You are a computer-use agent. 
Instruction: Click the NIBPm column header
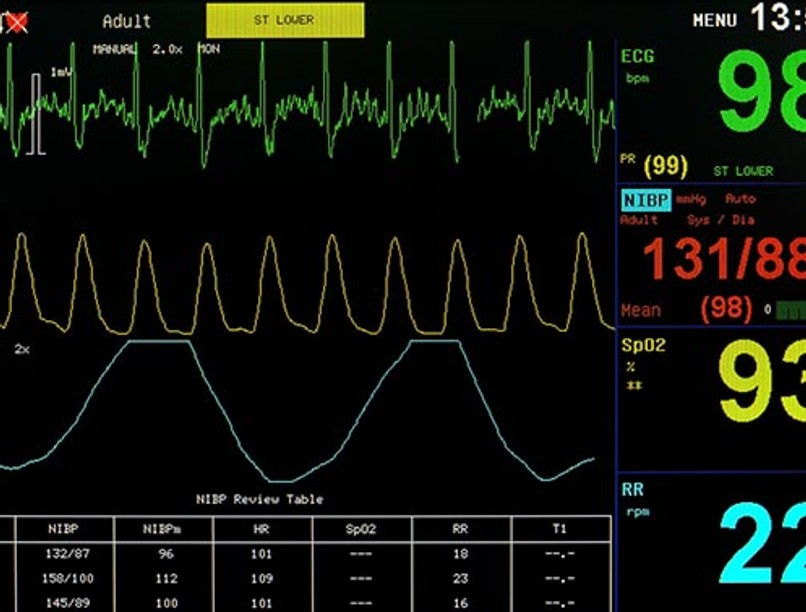click(x=164, y=527)
